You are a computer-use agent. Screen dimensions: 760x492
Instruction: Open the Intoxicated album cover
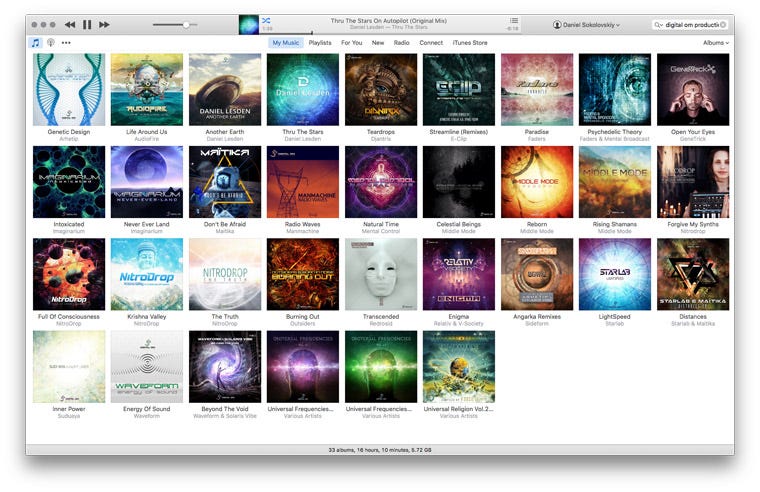click(69, 182)
